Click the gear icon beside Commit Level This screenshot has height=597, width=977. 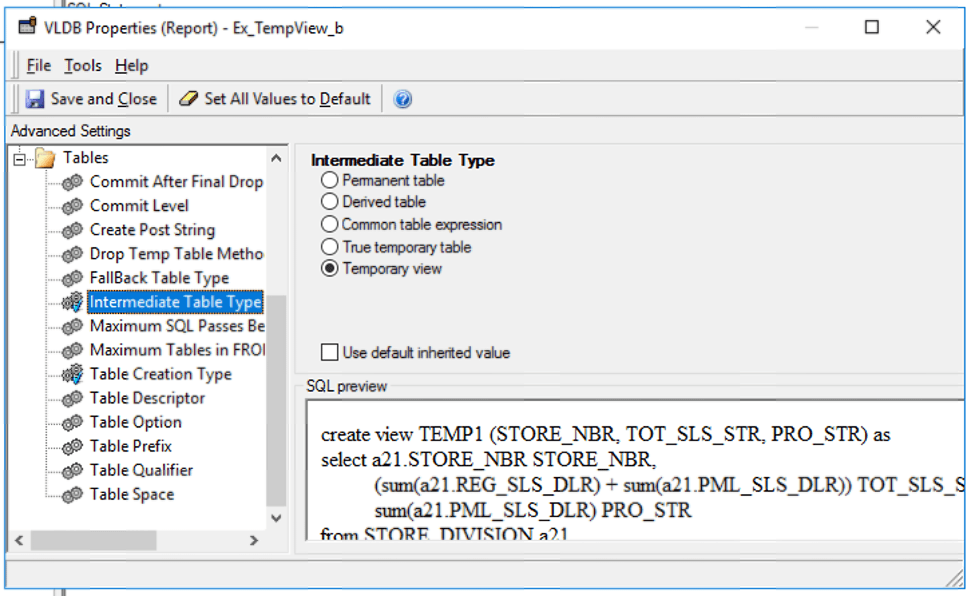(72, 206)
